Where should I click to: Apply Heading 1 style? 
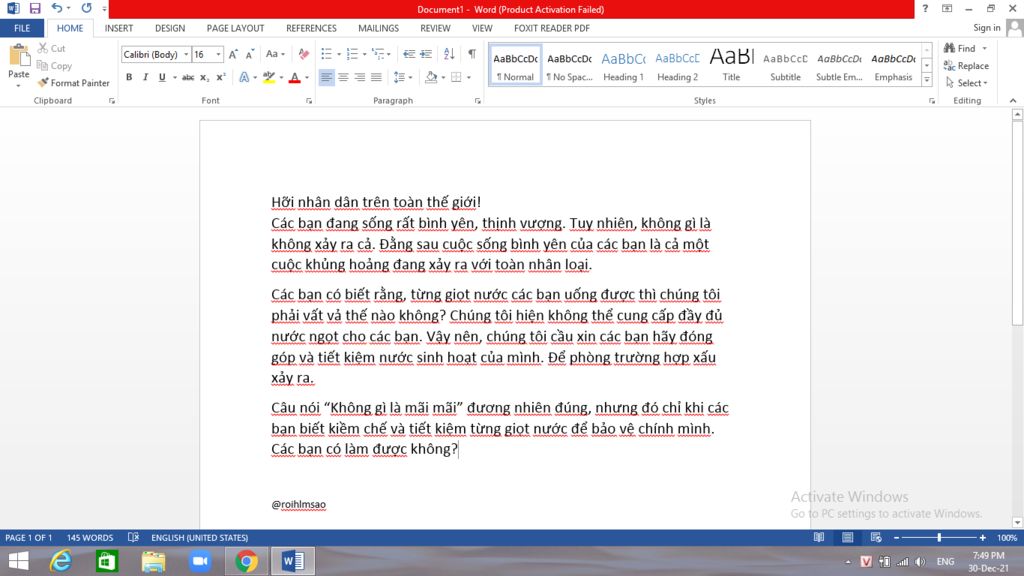[x=623, y=65]
